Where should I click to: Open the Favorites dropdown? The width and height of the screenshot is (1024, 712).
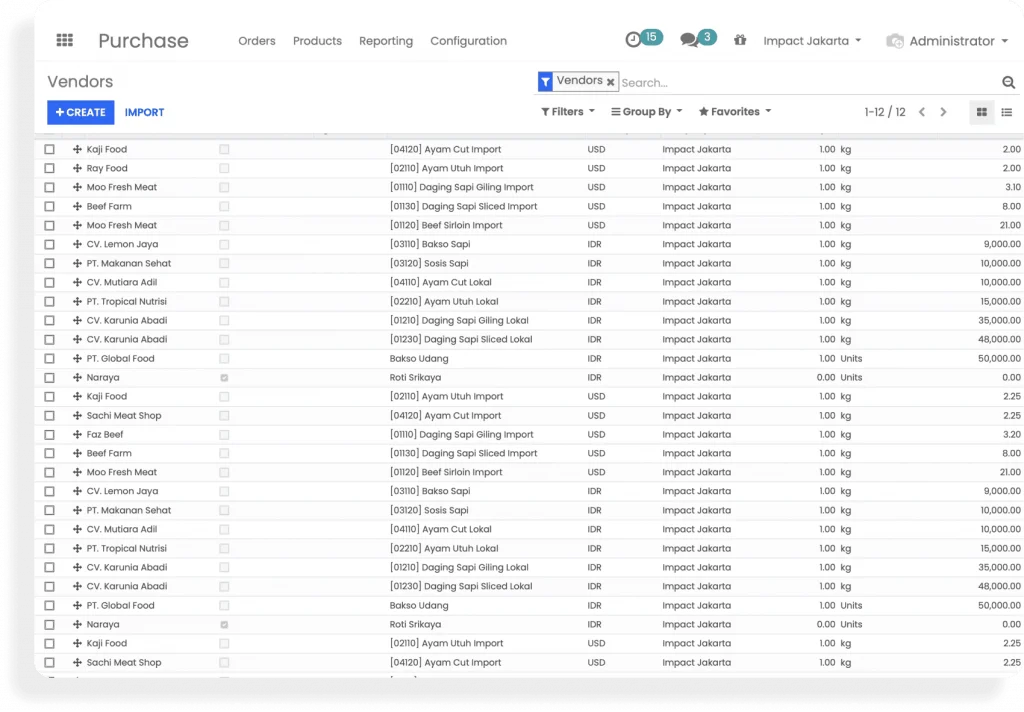coord(735,112)
